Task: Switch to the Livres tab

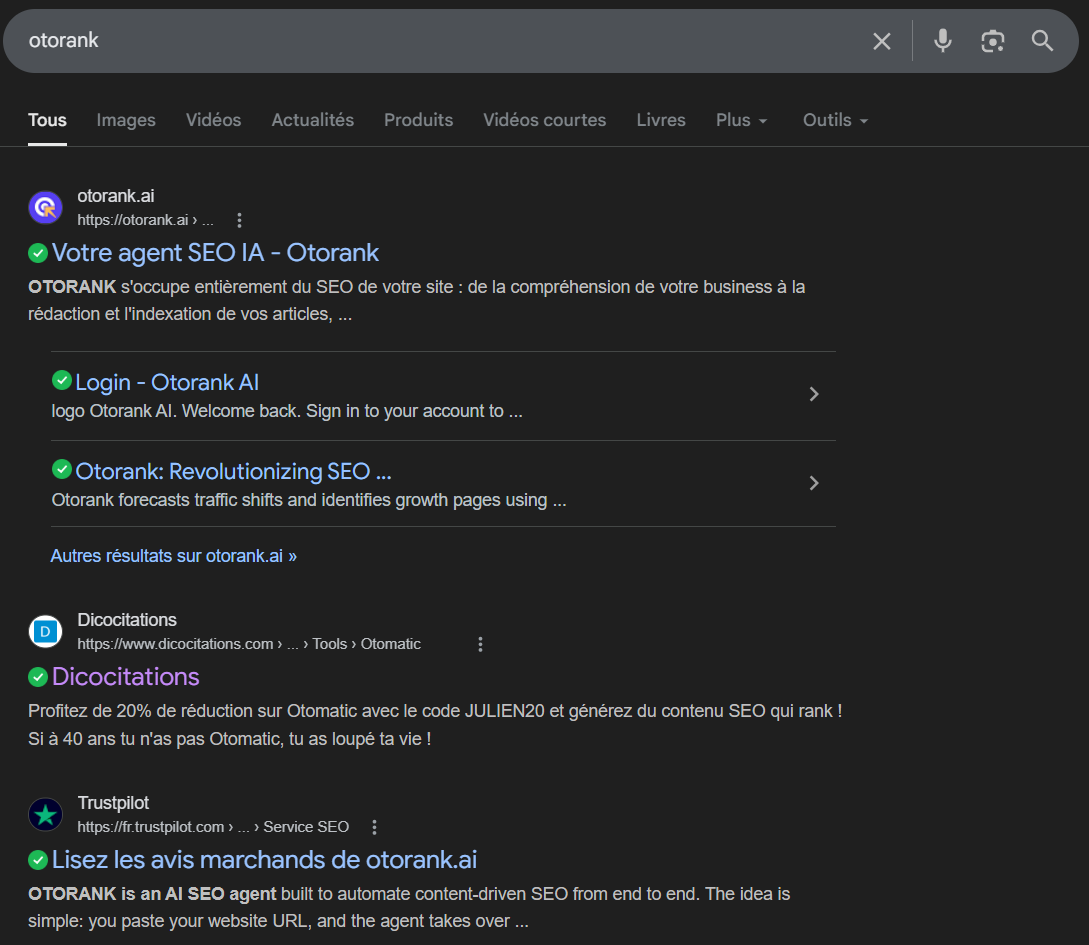Action: pyautogui.click(x=660, y=120)
